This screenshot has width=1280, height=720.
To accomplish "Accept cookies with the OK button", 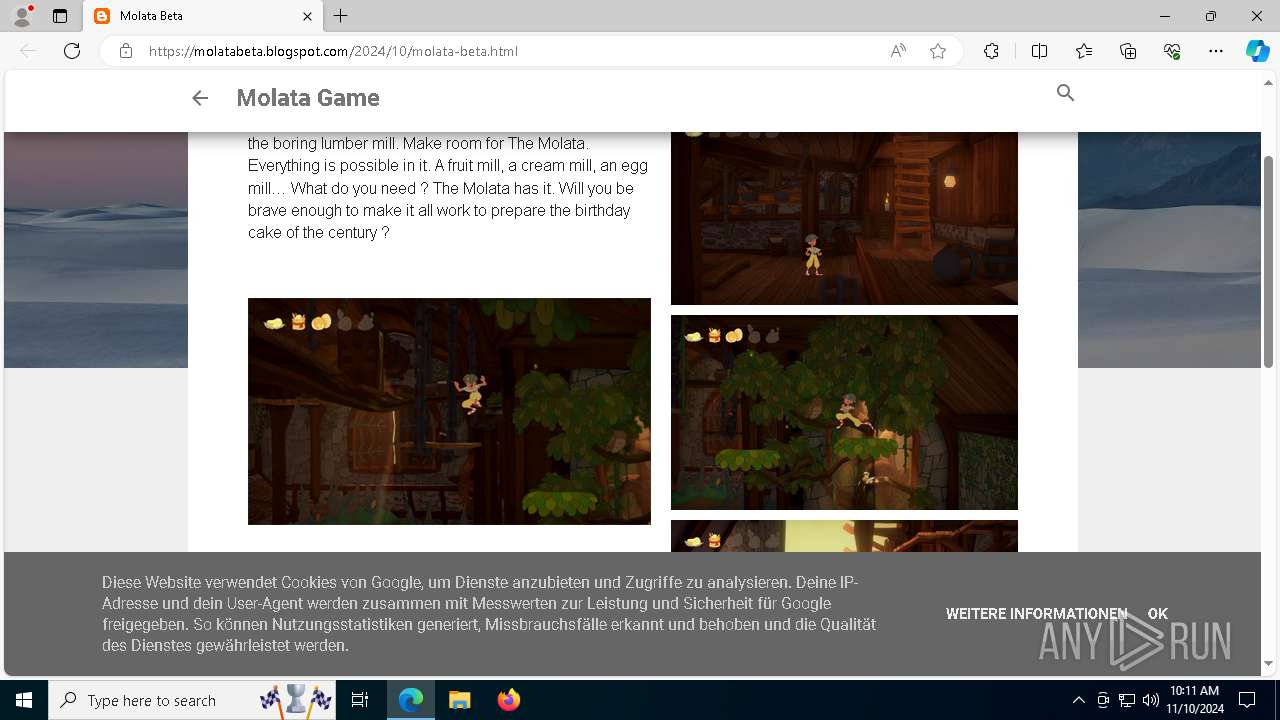I will pos(1158,614).
